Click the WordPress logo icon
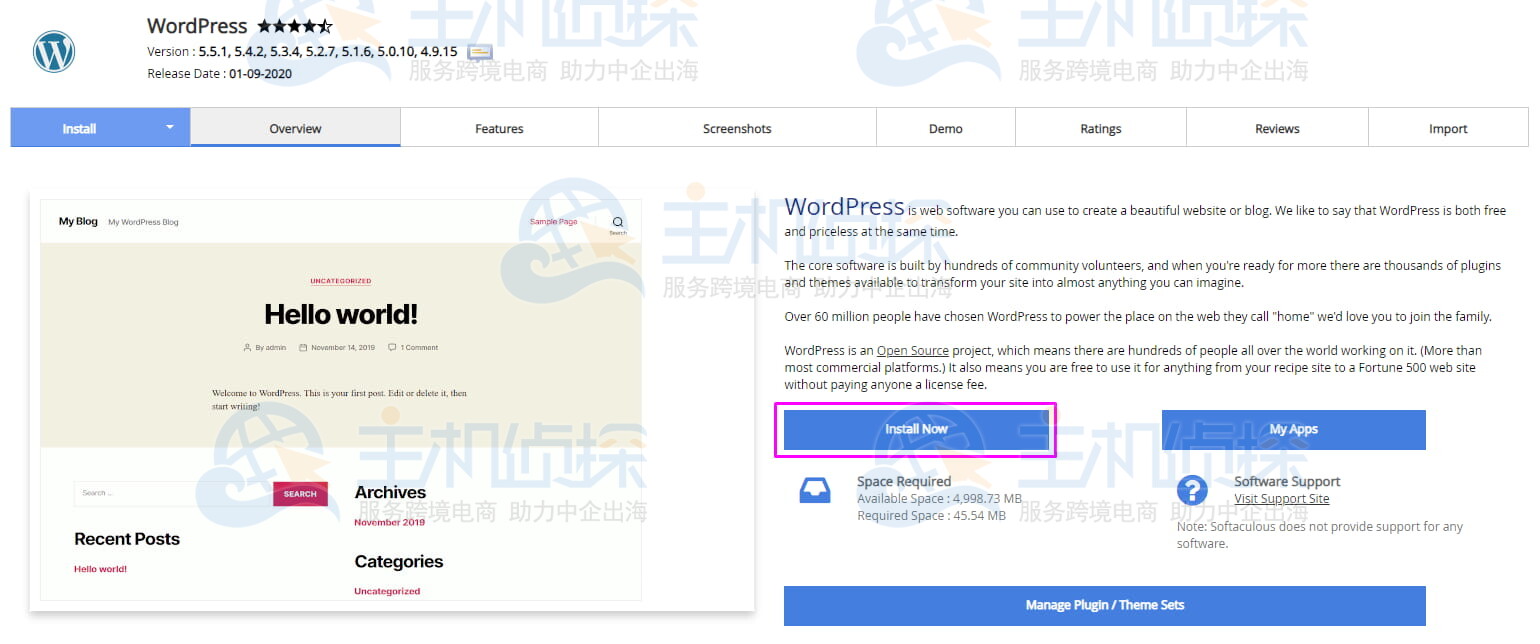Screen dimensions: 1540x644 [x=52, y=51]
